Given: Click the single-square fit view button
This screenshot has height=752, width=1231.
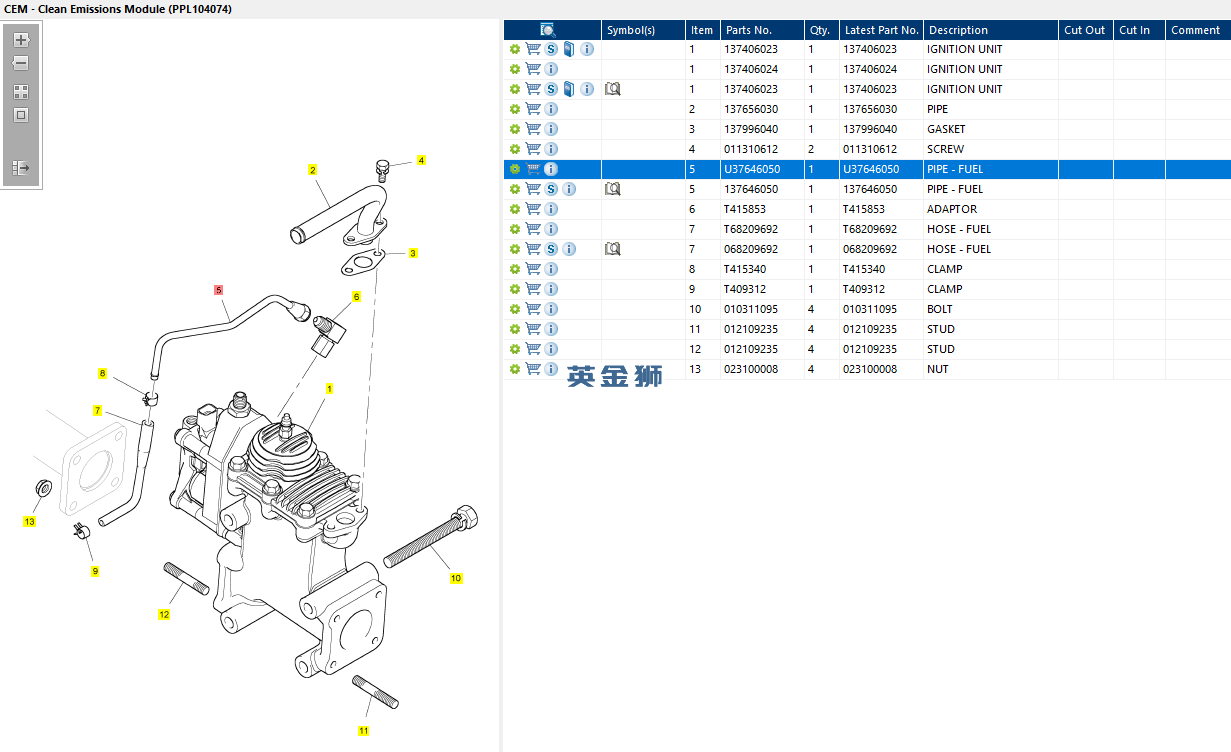Looking at the screenshot, I should tap(21, 115).
